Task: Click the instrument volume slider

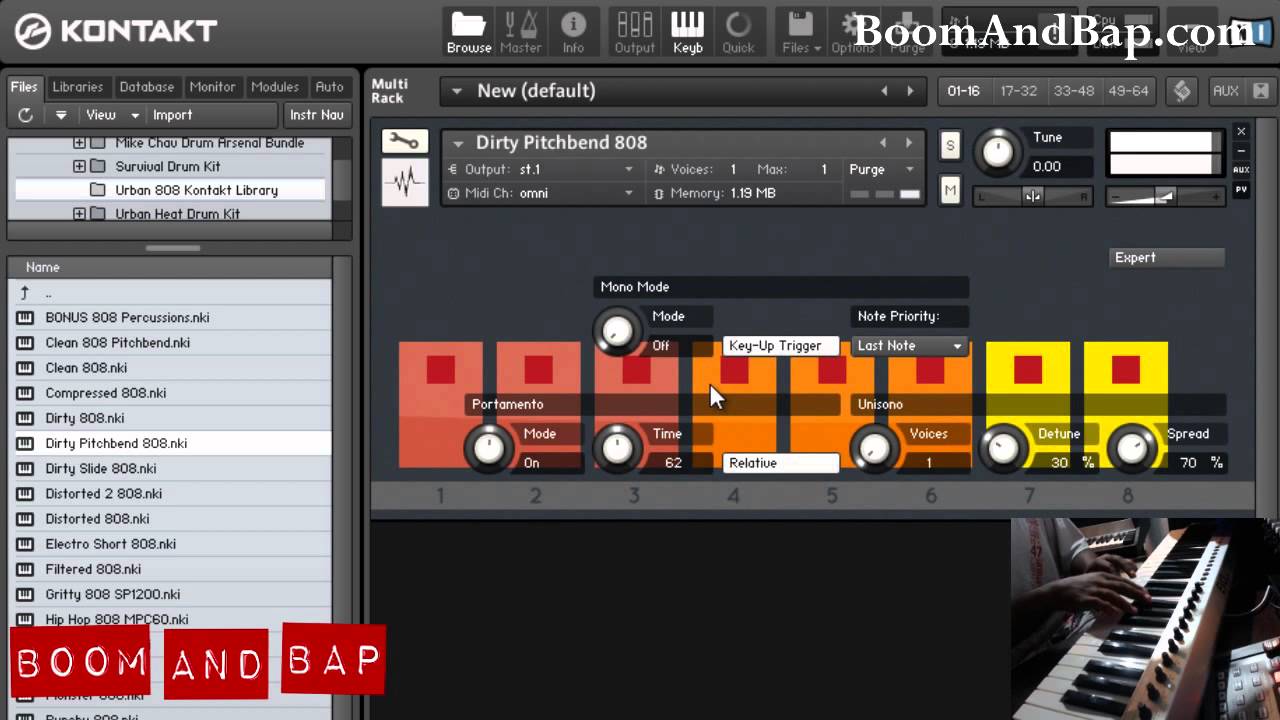Action: 1165,196
